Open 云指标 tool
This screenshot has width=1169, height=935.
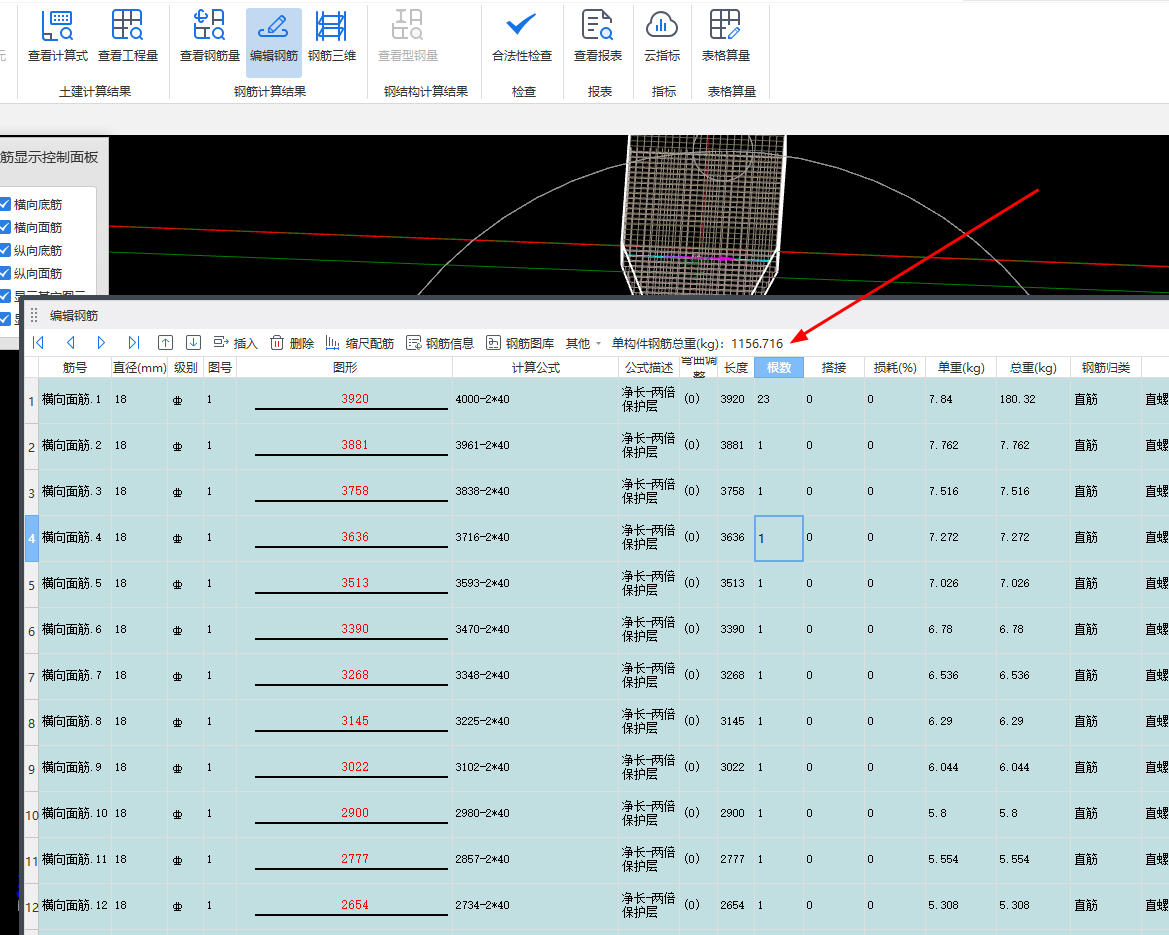click(662, 36)
